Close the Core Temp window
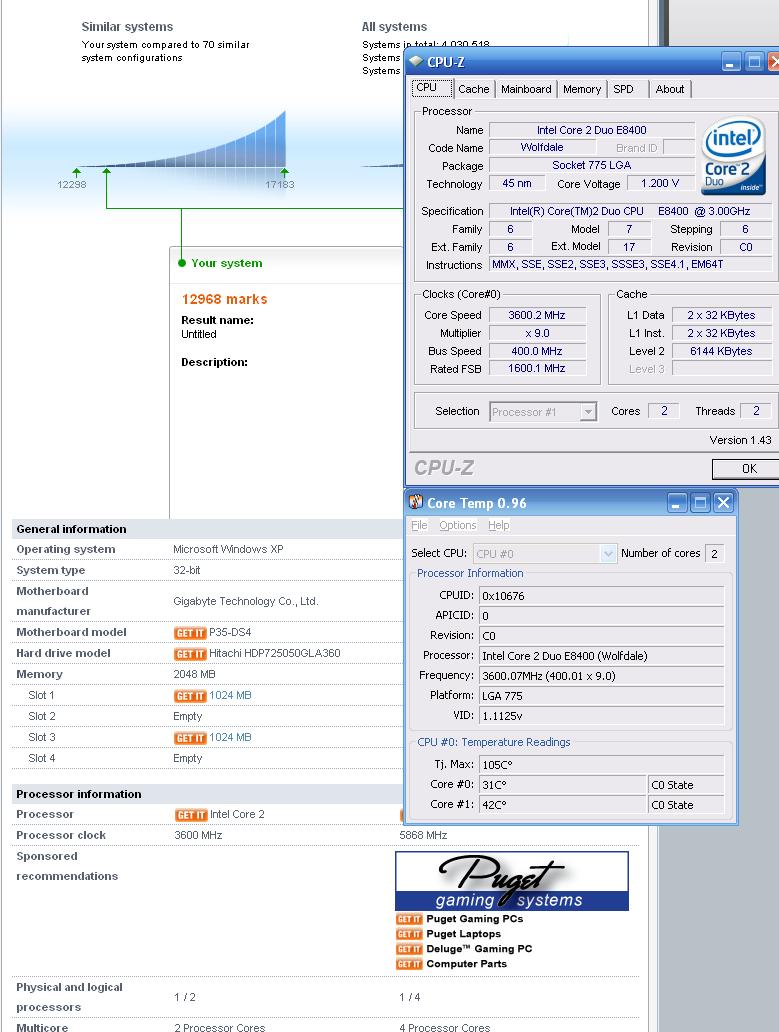This screenshot has width=779, height=1032. (723, 503)
